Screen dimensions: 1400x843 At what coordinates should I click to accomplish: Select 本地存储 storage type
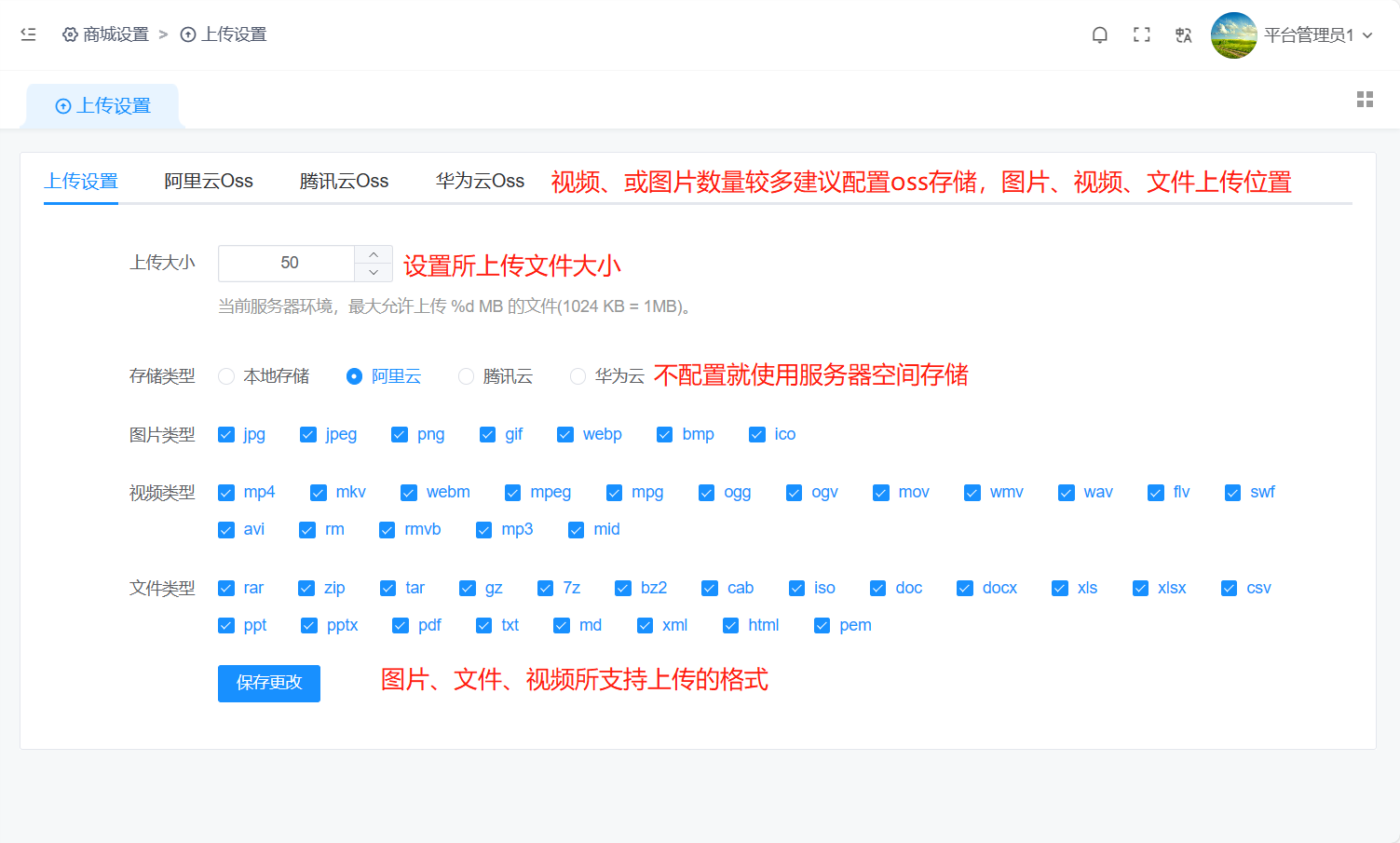click(x=226, y=376)
